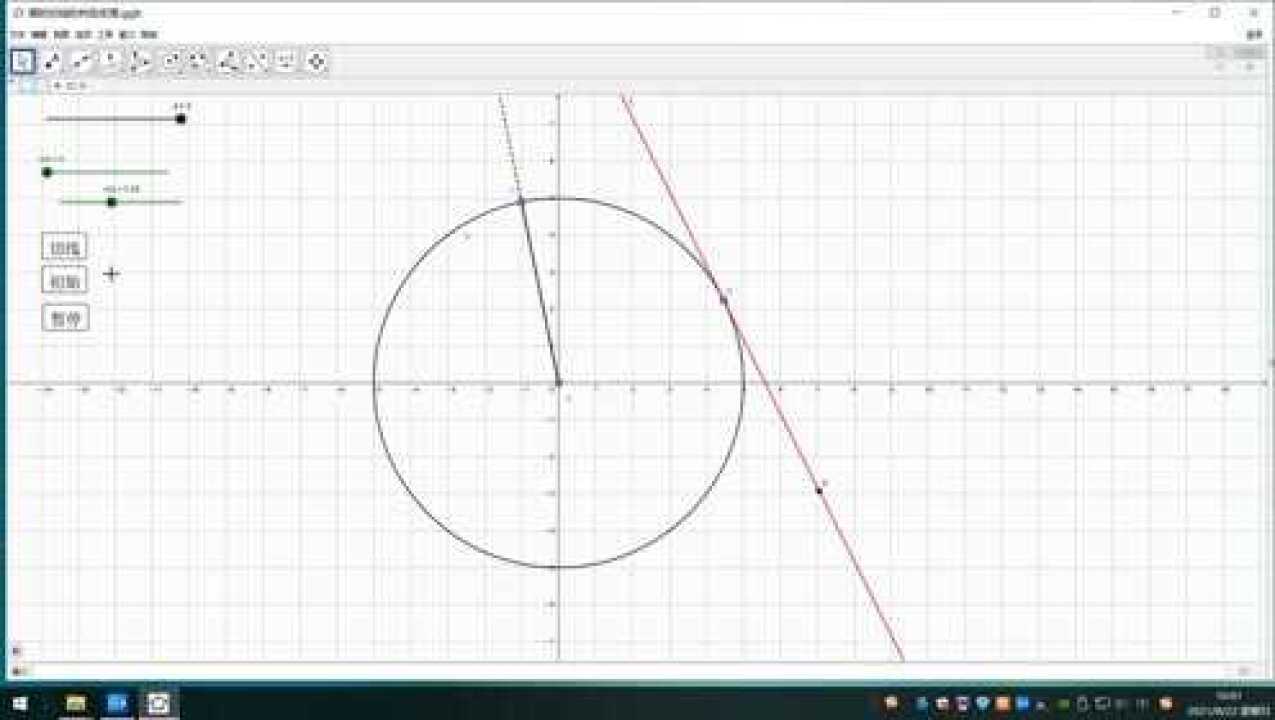Select the Line tool

tap(82, 62)
